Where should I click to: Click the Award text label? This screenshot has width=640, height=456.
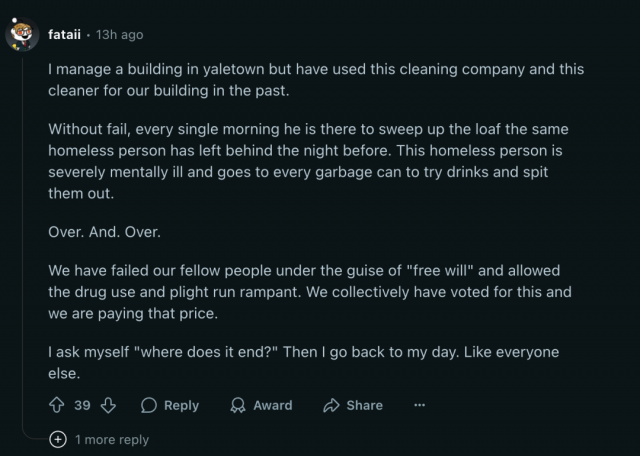[273, 405]
